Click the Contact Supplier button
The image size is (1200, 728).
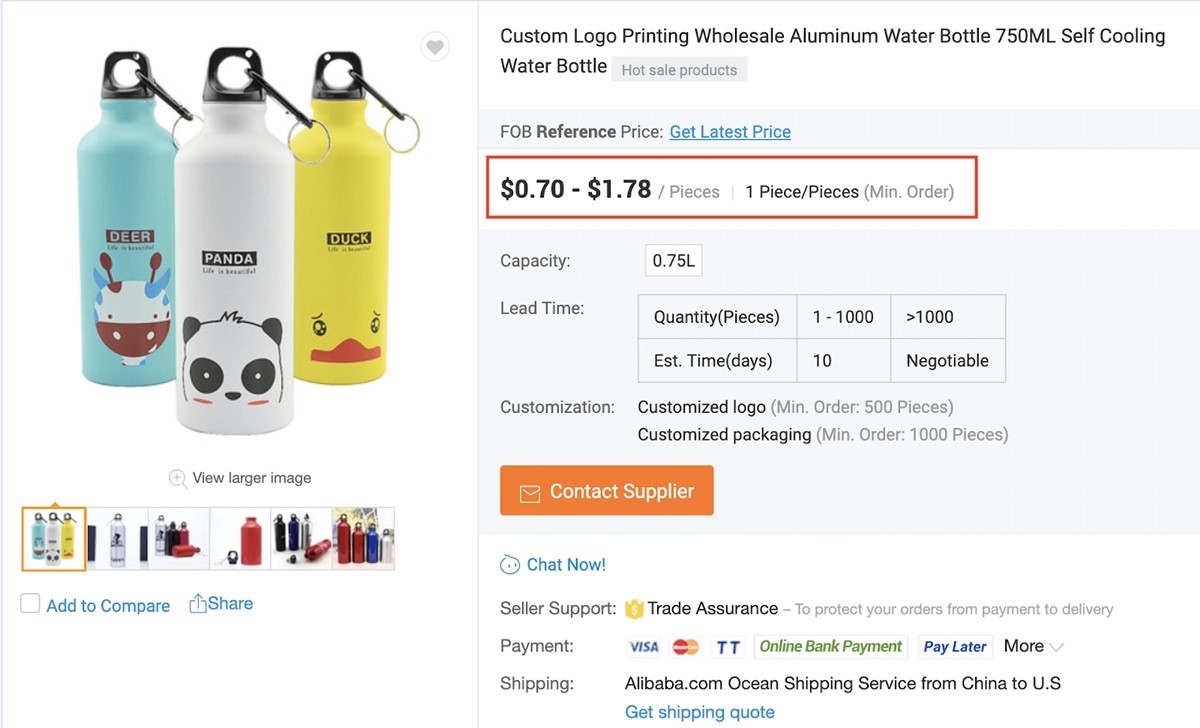point(607,491)
